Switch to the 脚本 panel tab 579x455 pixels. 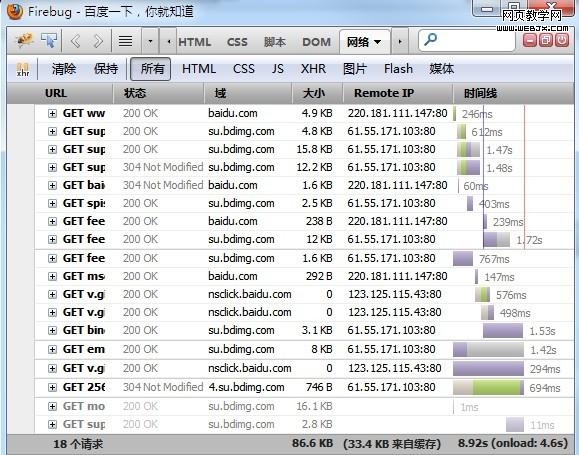[x=275, y=42]
